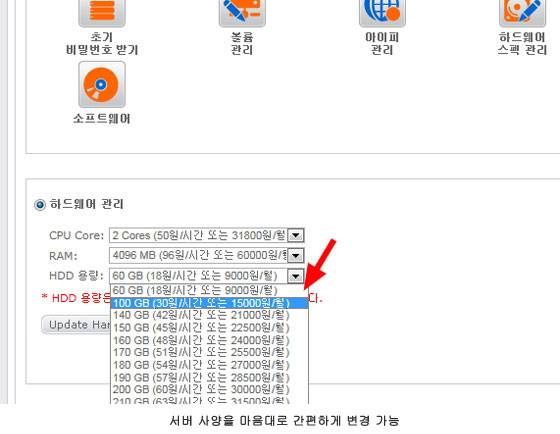
Task: Select the 170 GB HDD option
Action: click(x=209, y=353)
